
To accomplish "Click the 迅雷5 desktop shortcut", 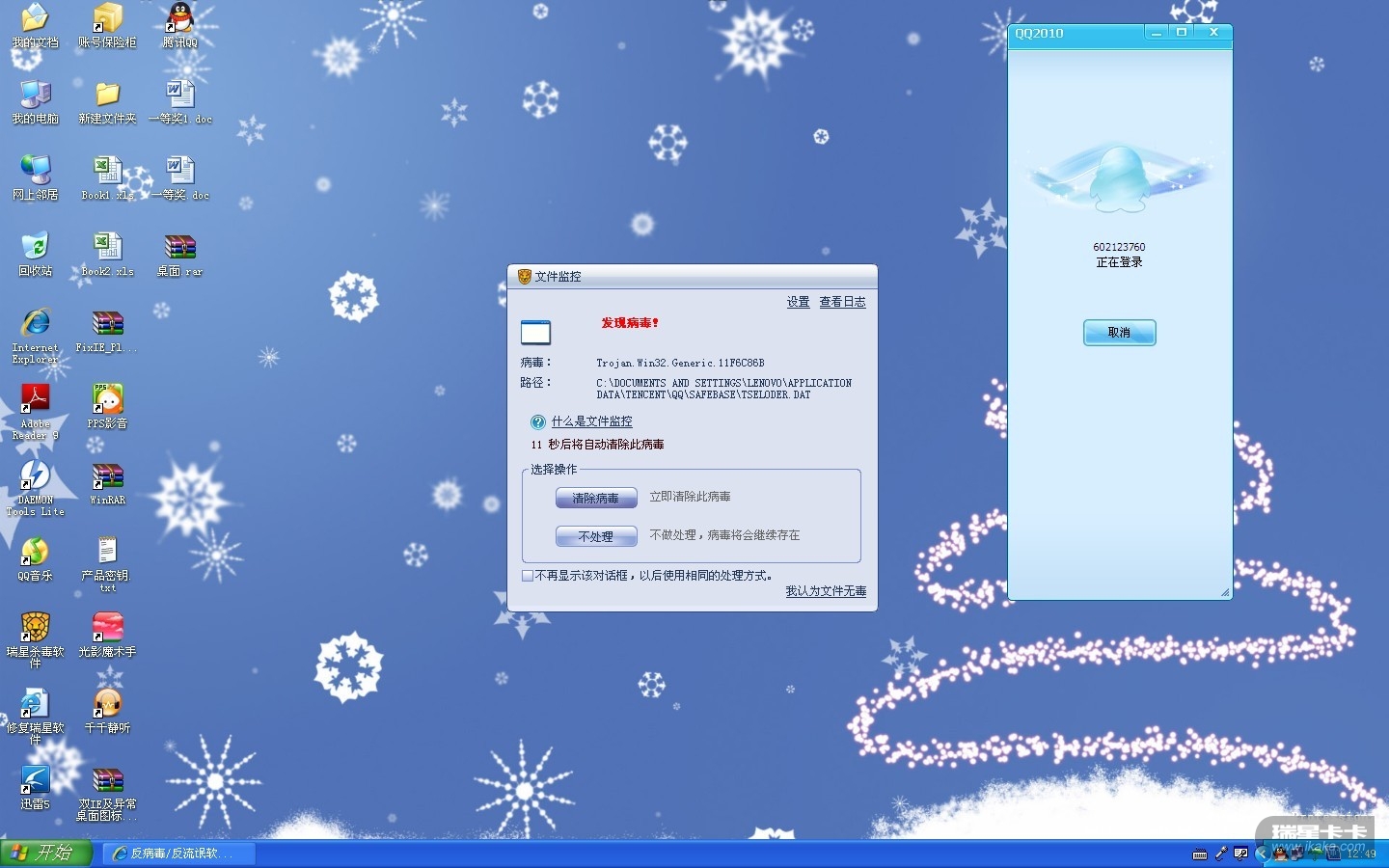I will coord(35,788).
